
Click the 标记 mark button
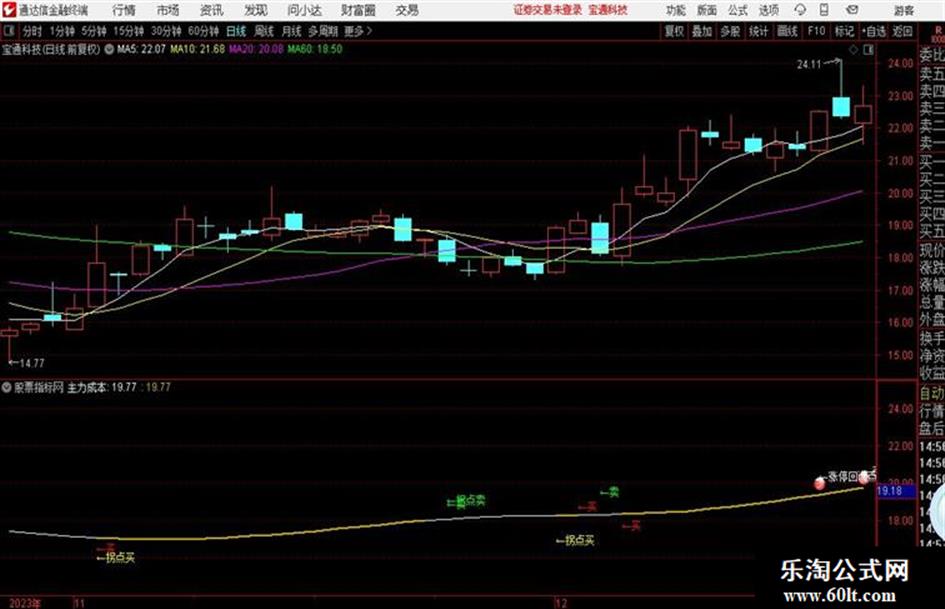[844, 31]
